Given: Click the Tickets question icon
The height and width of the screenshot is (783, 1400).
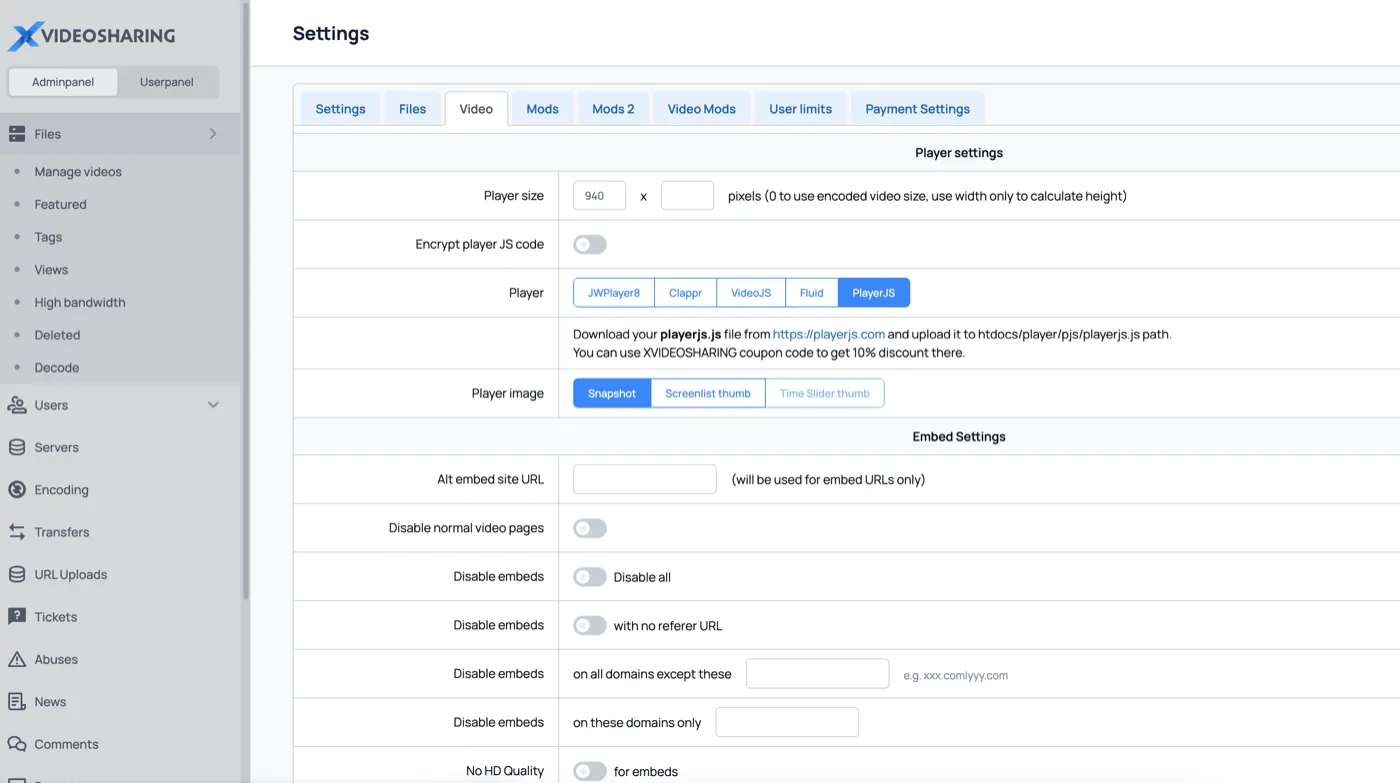Looking at the screenshot, I should pyautogui.click(x=17, y=617).
